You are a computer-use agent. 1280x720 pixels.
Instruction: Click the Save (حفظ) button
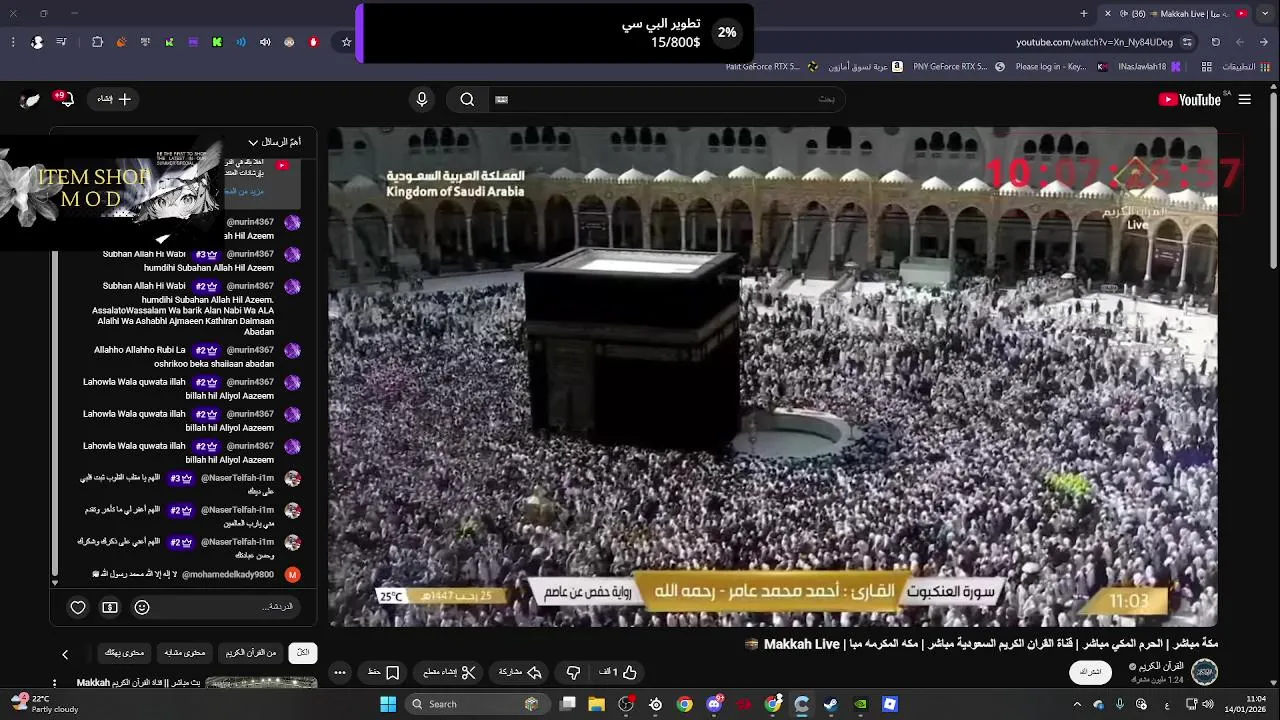[x=384, y=672]
